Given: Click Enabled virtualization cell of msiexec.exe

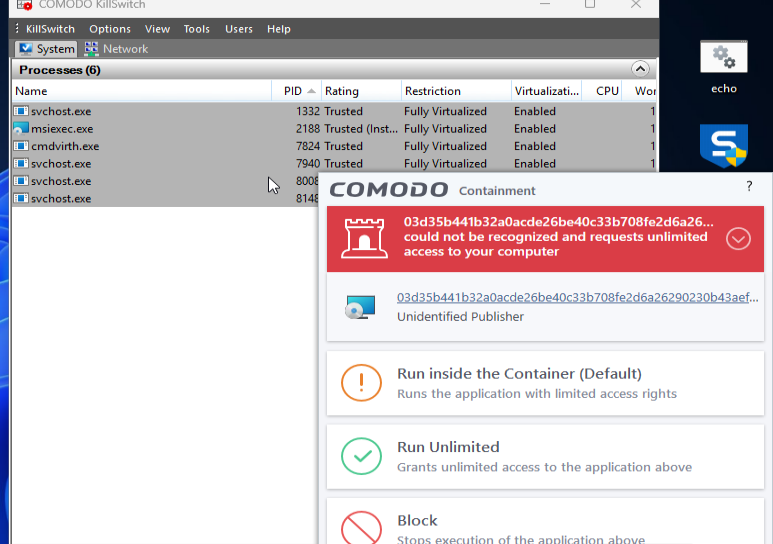Looking at the screenshot, I should pos(535,129).
